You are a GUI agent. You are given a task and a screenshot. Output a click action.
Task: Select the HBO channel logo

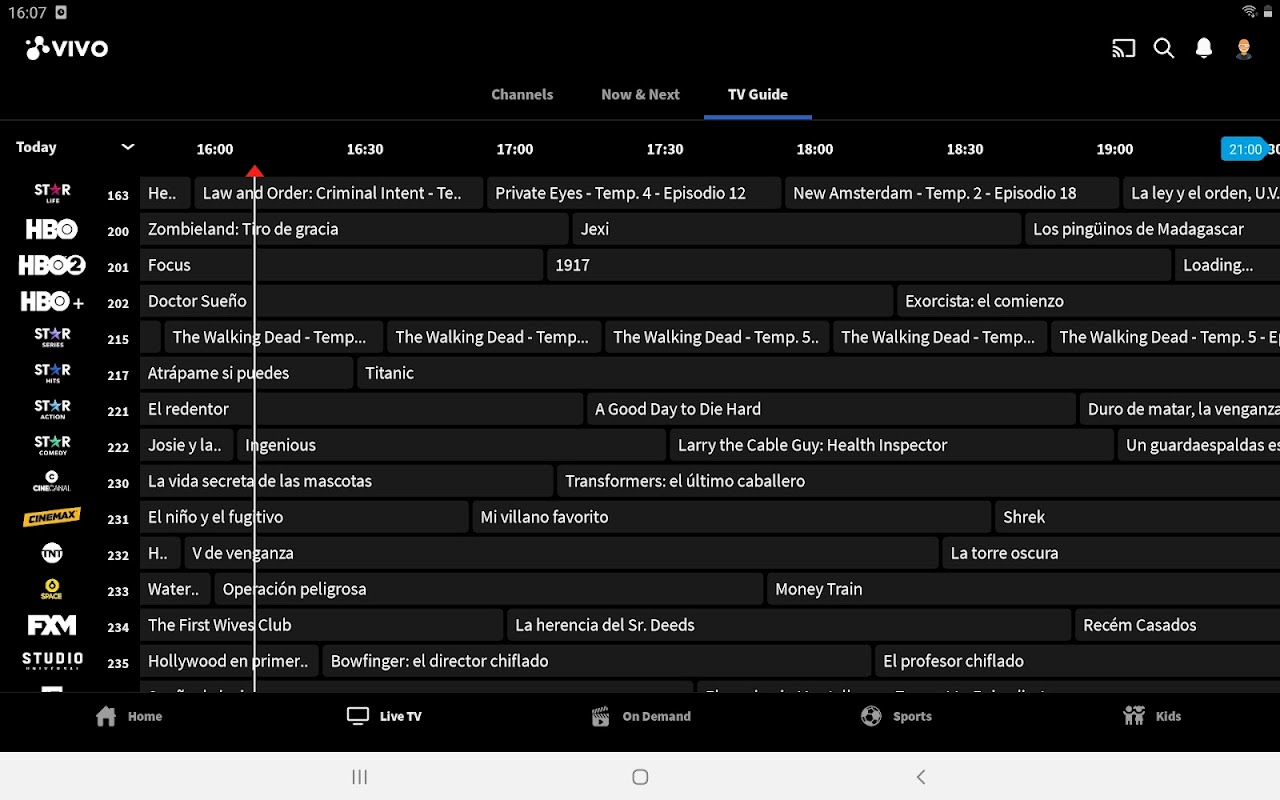52,229
